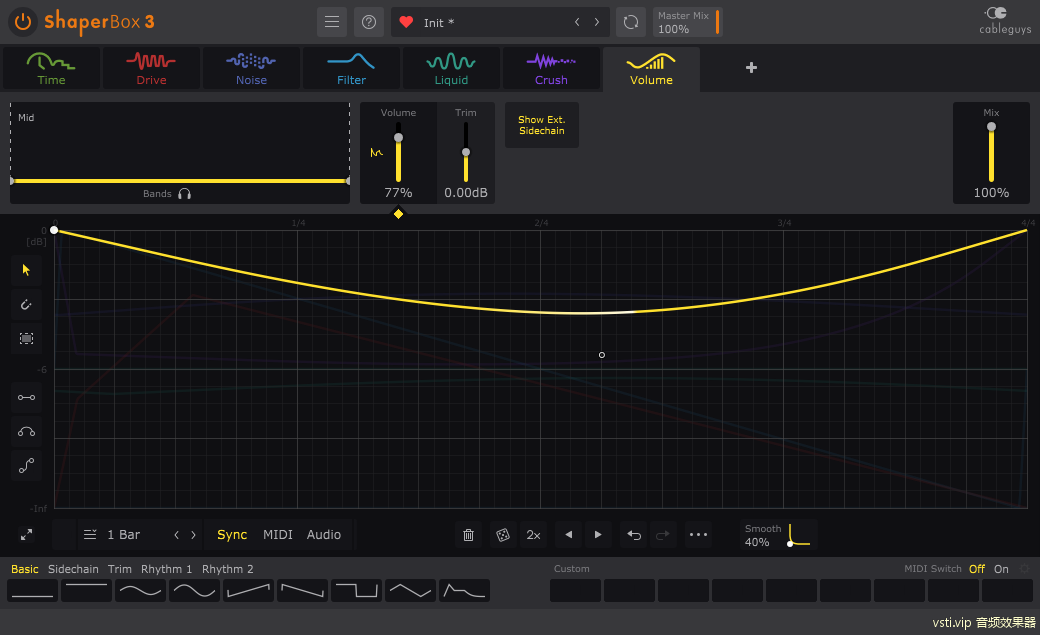Open the hamburger main menu
Viewport: 1040px width, 635px height.
(332, 22)
